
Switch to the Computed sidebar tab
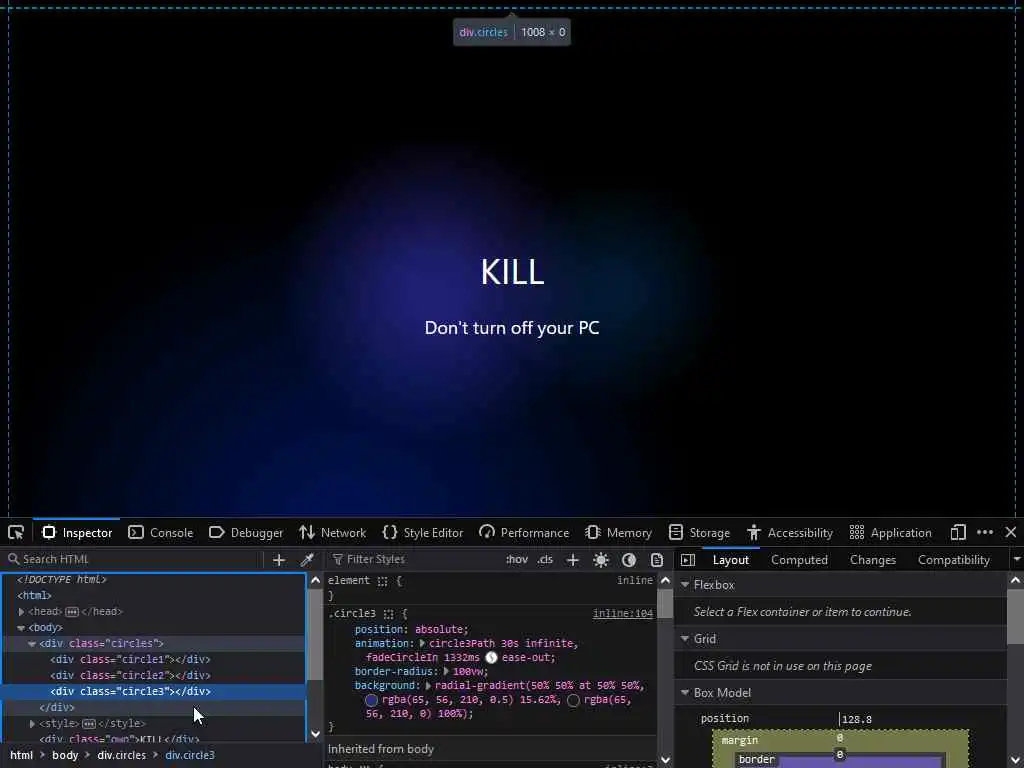[799, 560]
